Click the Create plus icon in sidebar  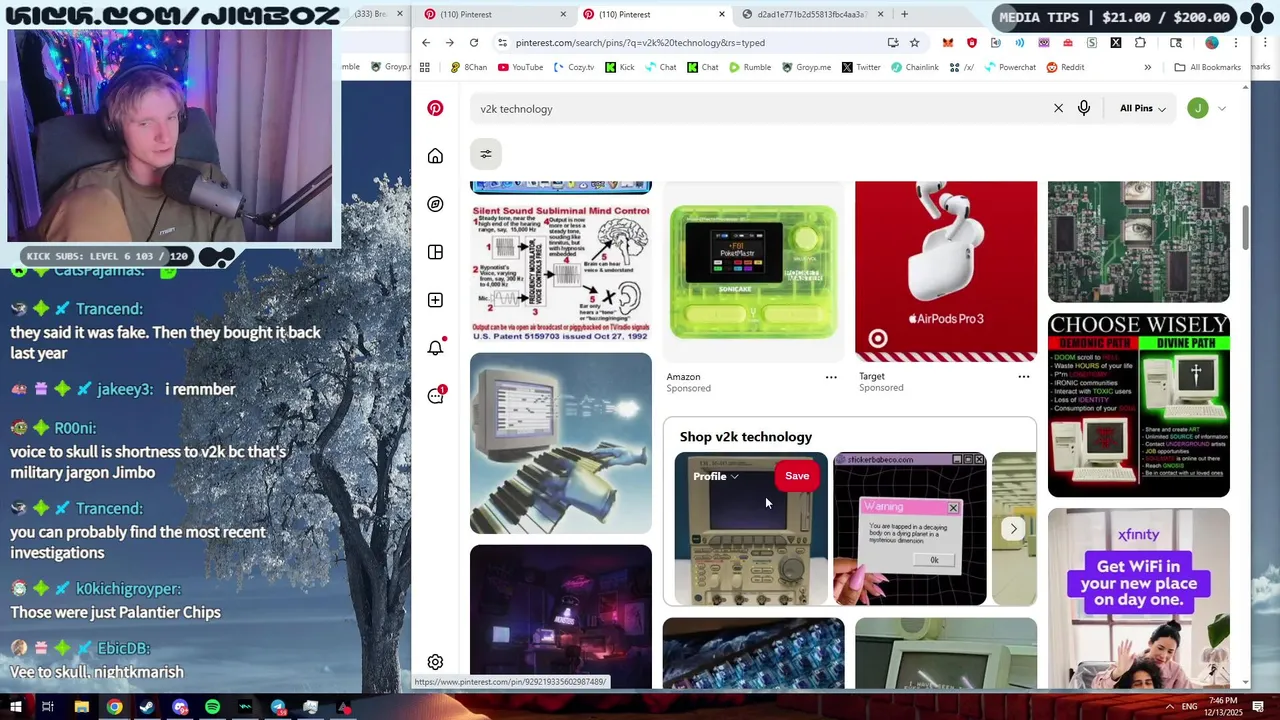click(435, 300)
